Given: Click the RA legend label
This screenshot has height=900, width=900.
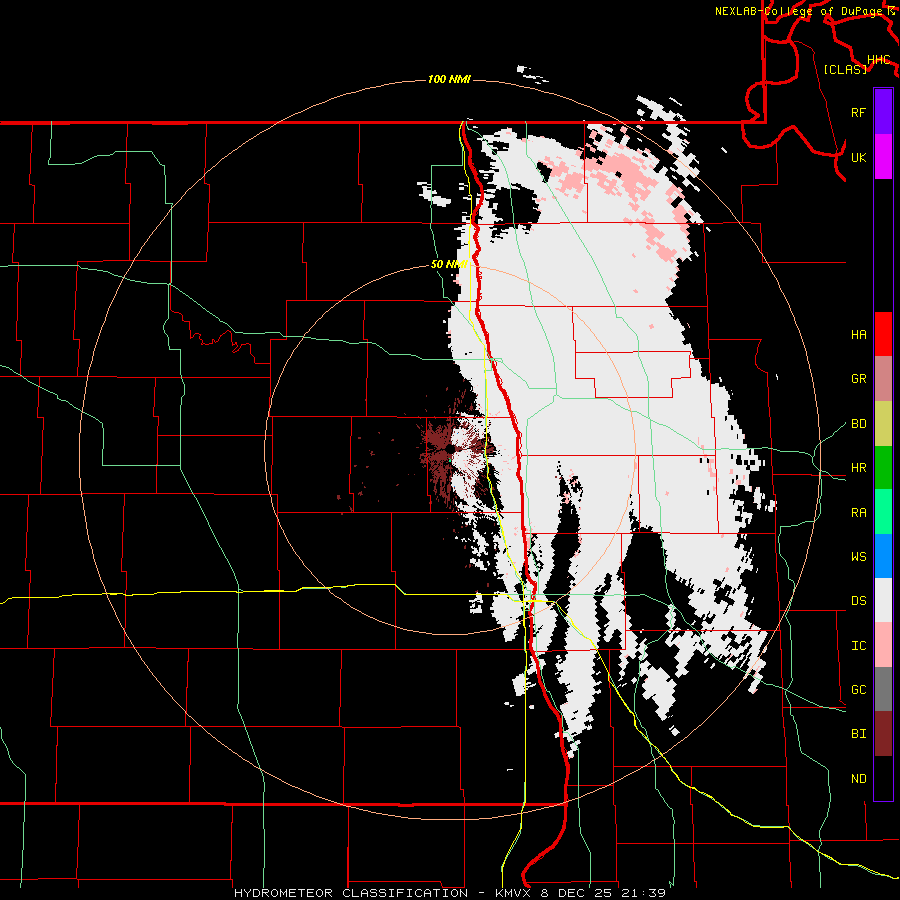Looking at the screenshot, I should point(858,513).
